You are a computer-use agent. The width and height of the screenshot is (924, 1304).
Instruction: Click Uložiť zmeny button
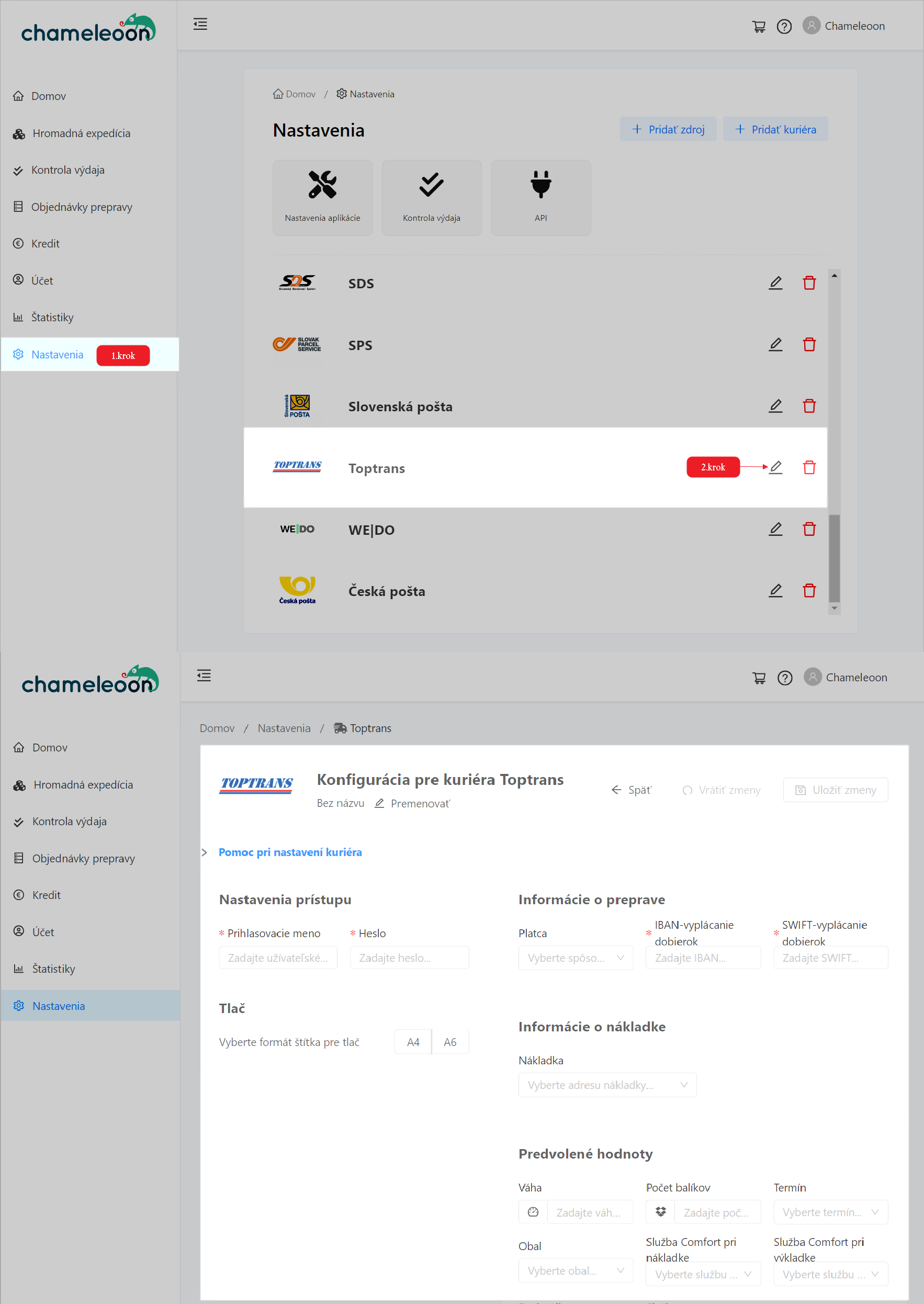836,790
